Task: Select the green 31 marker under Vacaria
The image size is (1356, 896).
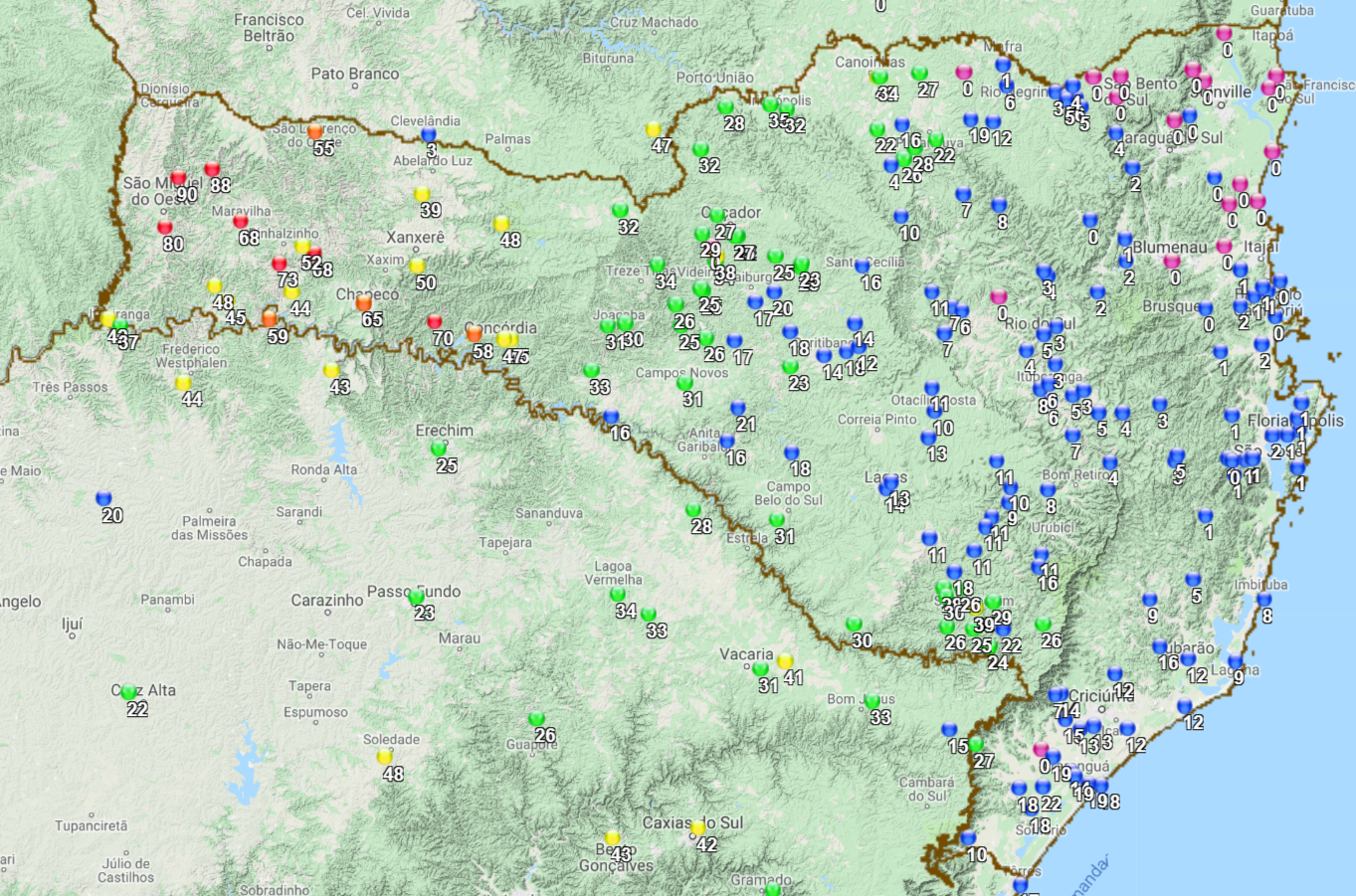Action: tap(760, 670)
